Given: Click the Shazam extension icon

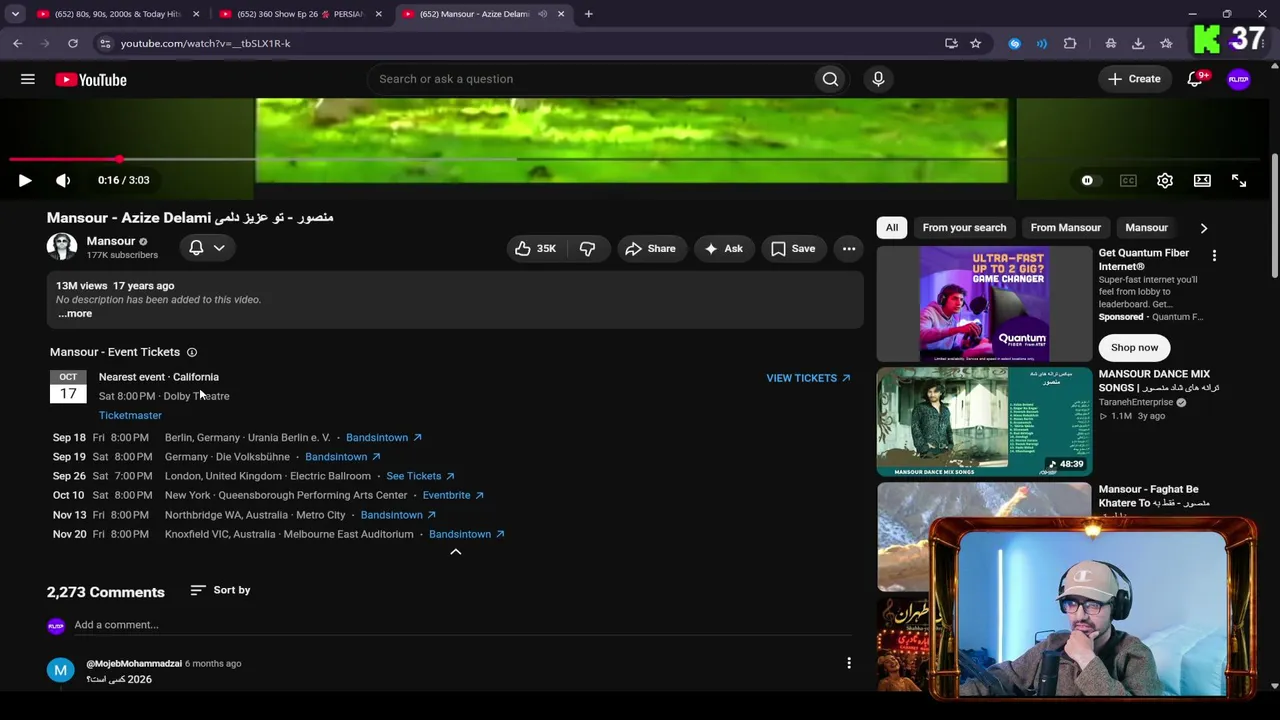Looking at the screenshot, I should [1015, 43].
